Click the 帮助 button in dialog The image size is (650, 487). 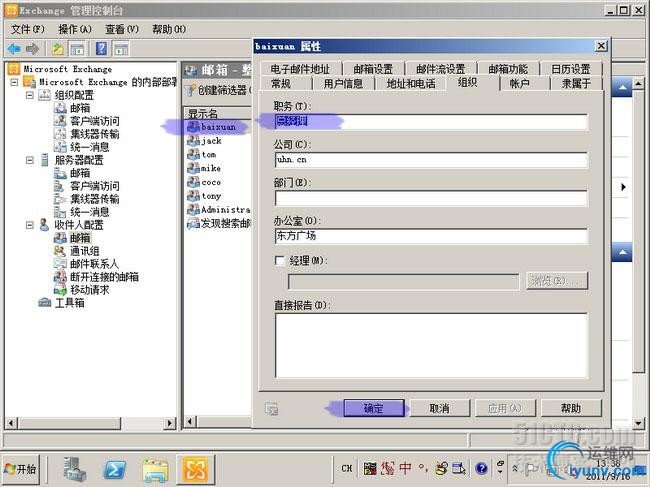pyautogui.click(x=571, y=408)
